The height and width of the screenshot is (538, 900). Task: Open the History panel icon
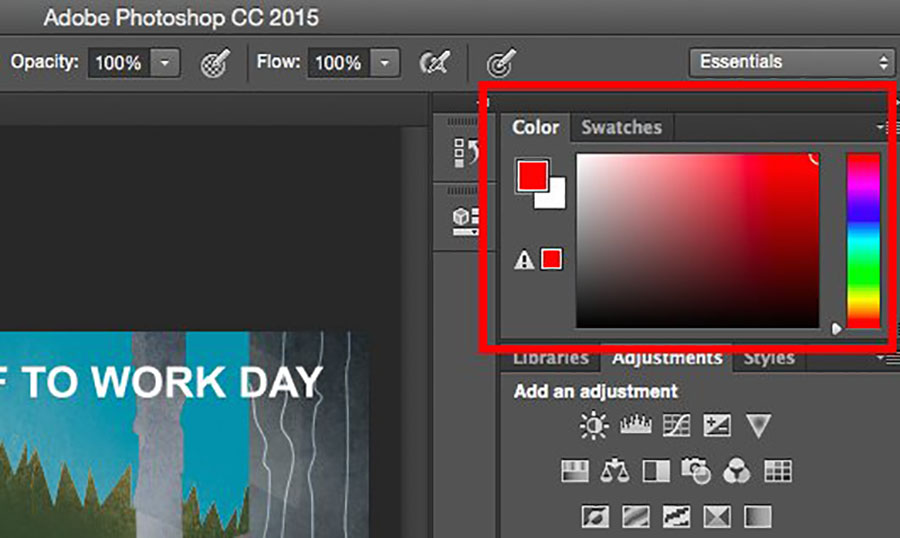464,151
